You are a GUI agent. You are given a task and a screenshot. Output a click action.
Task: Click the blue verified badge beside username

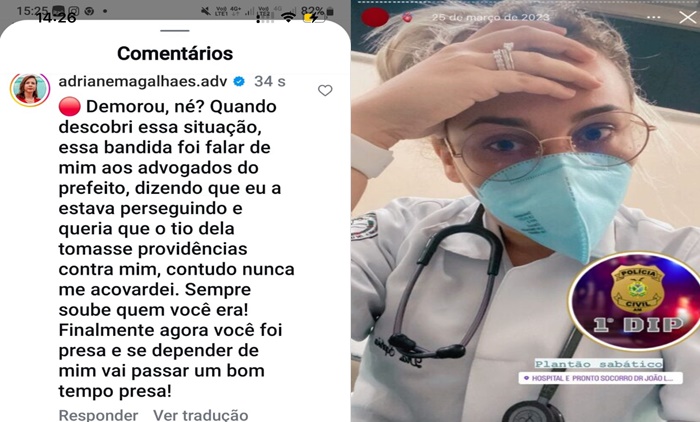pos(239,81)
